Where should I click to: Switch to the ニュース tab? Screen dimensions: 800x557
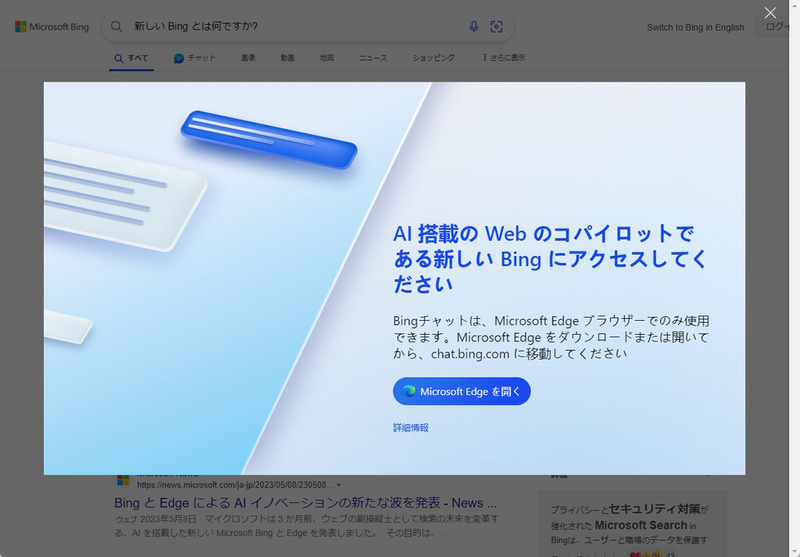[373, 58]
